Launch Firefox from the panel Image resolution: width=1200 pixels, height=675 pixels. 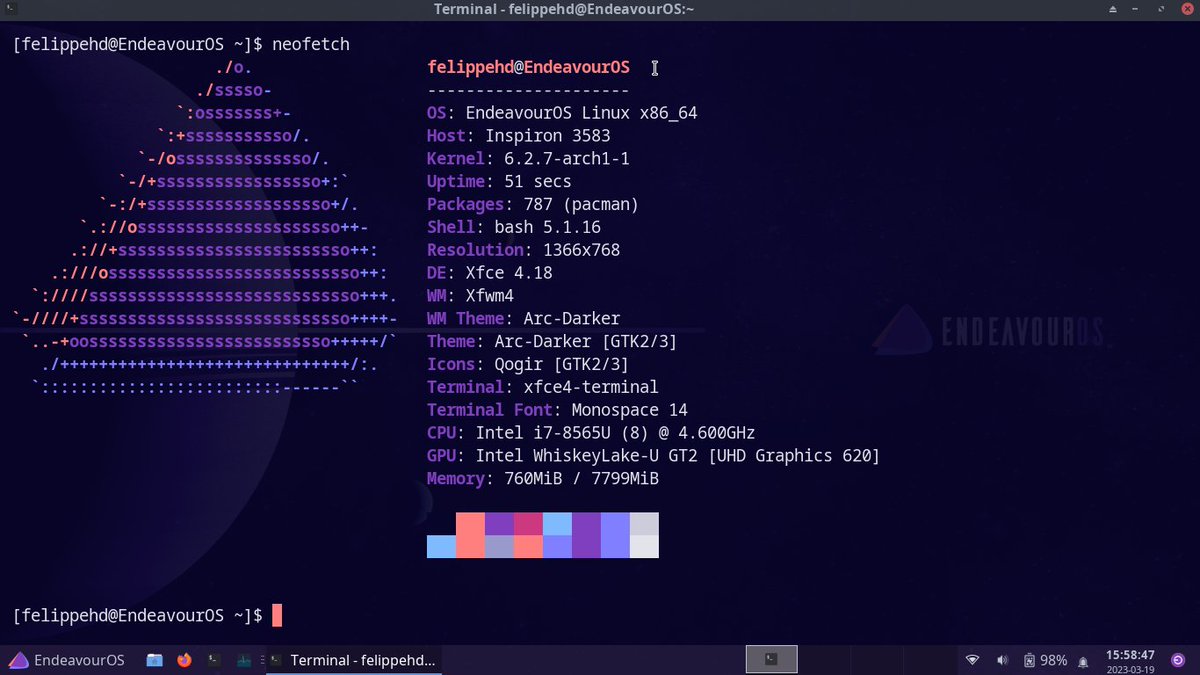[x=184, y=660]
